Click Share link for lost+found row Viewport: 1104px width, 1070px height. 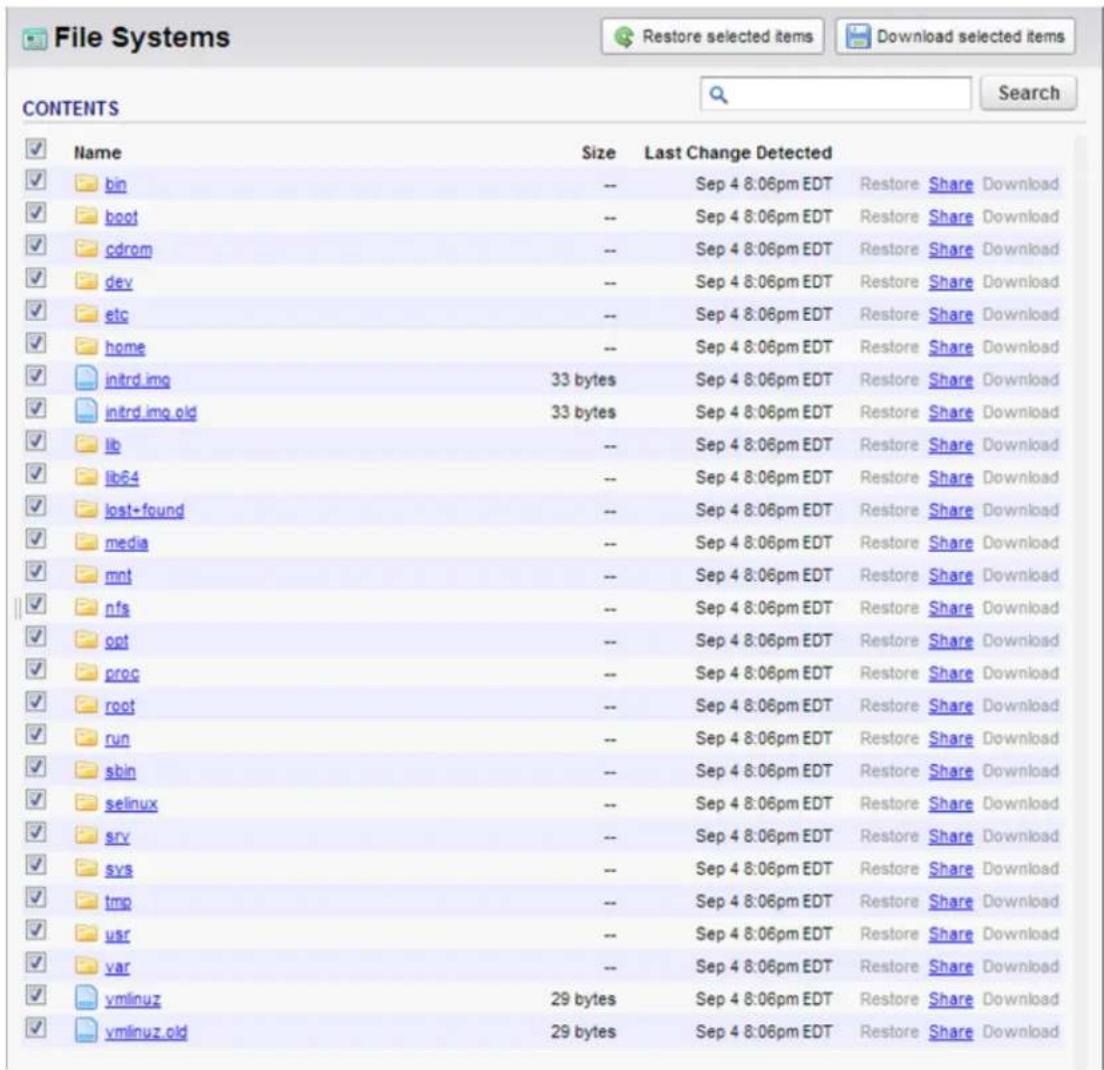coord(951,510)
